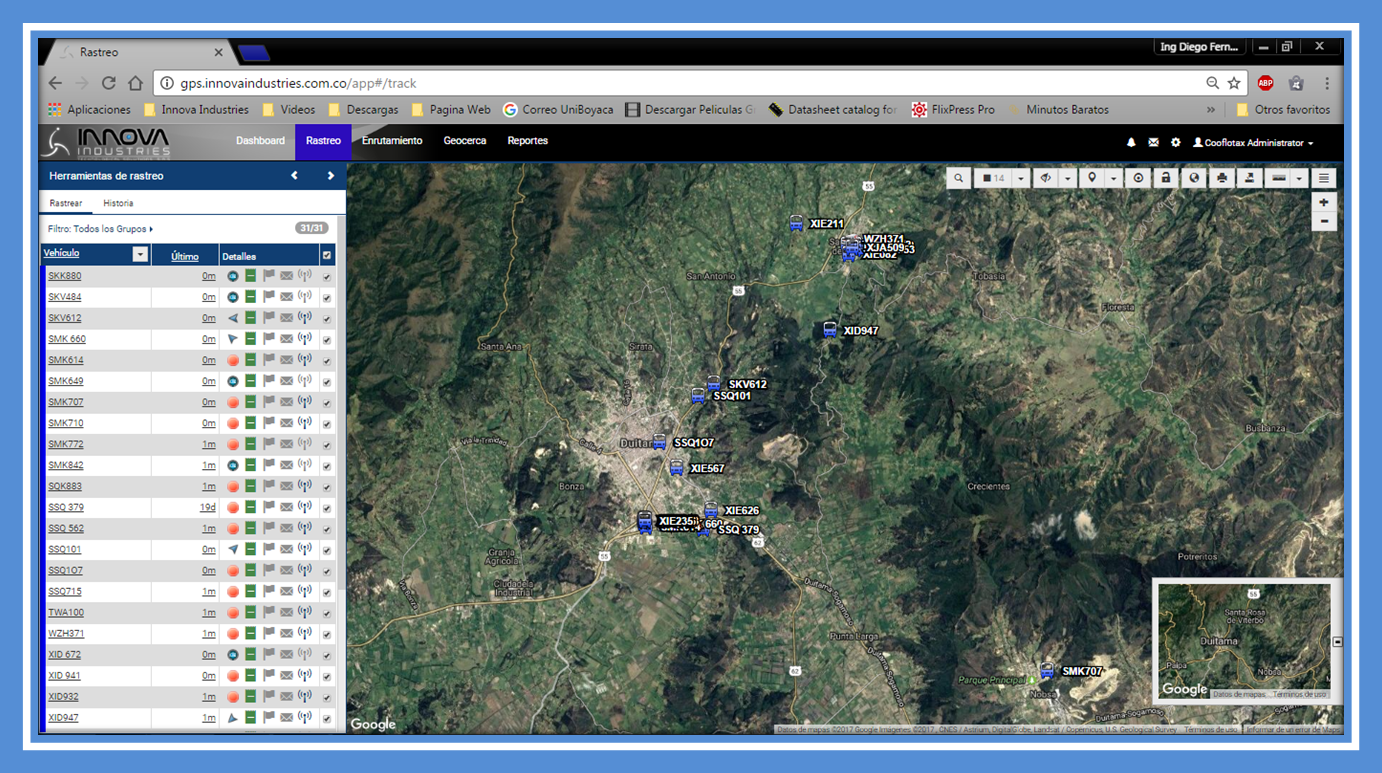Click the overview minimap thumbnail
This screenshot has width=1382, height=773.
[1243, 640]
